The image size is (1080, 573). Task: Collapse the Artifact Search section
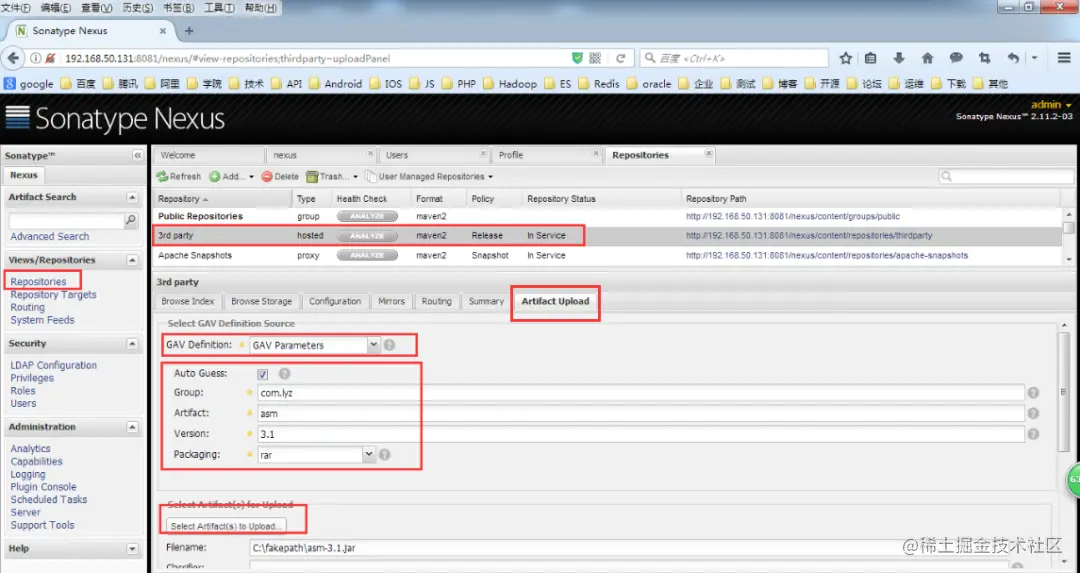(132, 198)
